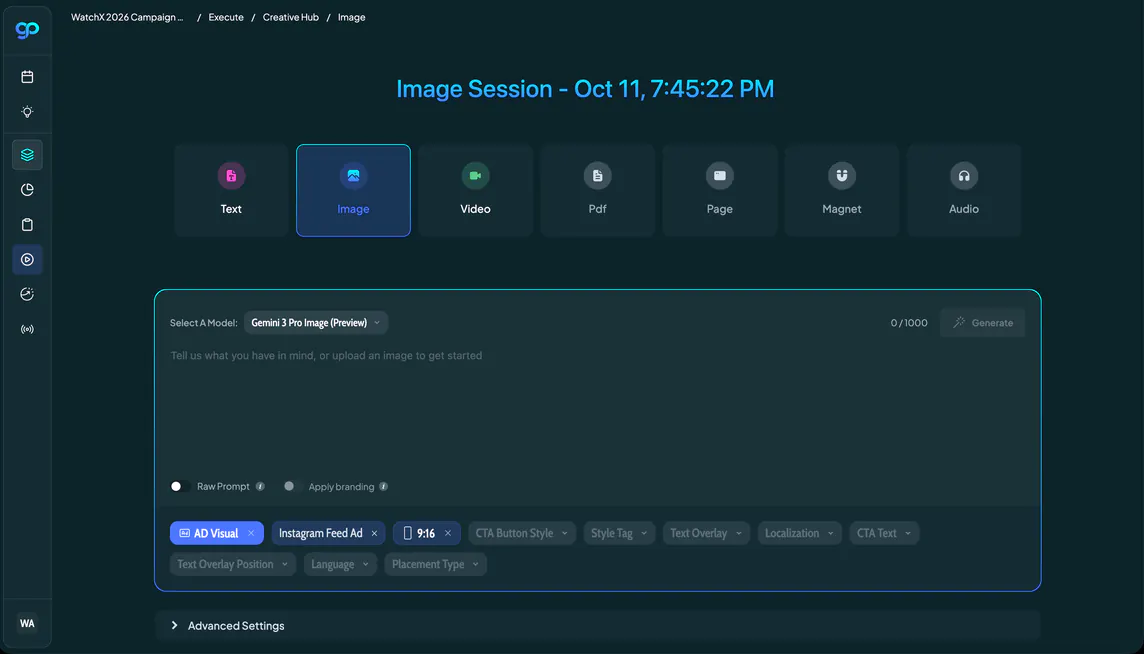Click the Raw Prompt info icon
Screen dimensions: 1144x654
coord(260,486)
